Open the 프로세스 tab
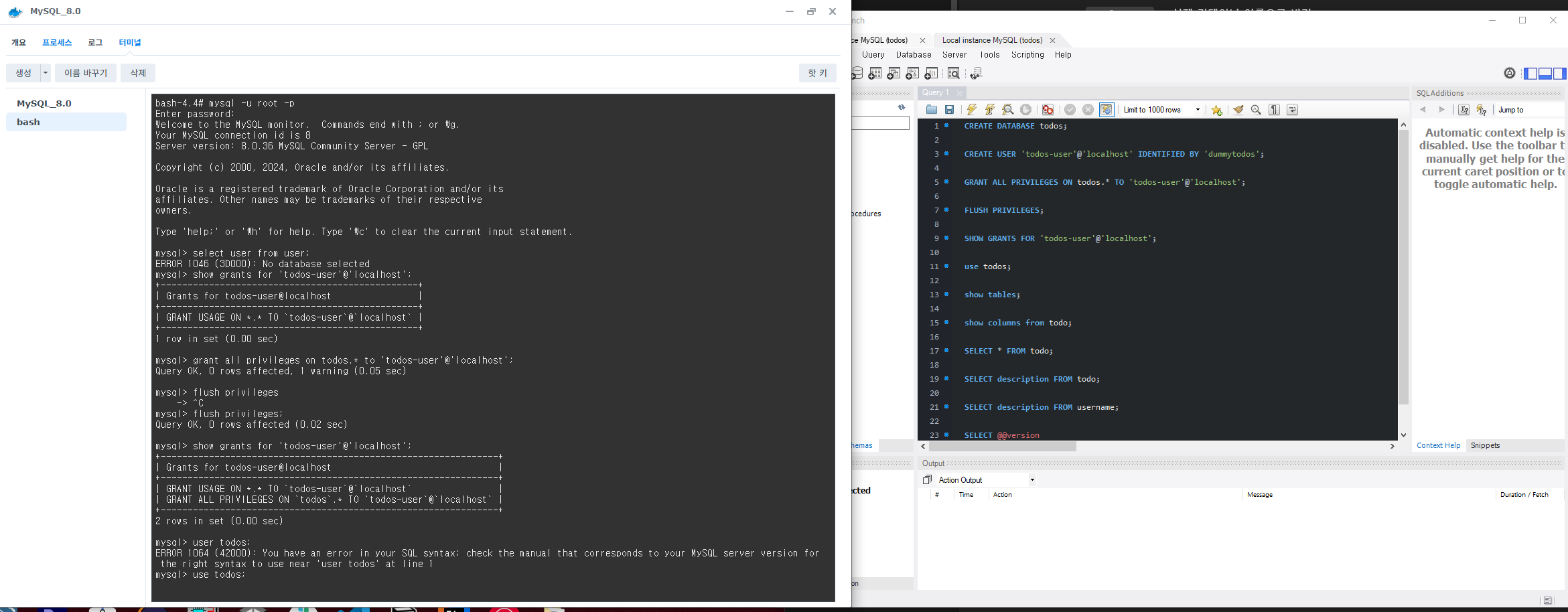This screenshot has width=1568, height=612. pyautogui.click(x=57, y=42)
